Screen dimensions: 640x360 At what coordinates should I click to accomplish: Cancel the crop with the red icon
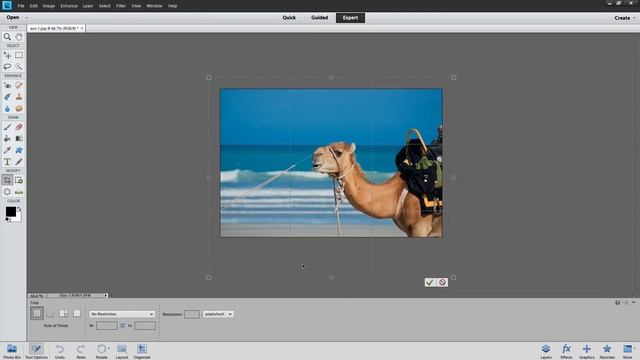pyautogui.click(x=442, y=282)
